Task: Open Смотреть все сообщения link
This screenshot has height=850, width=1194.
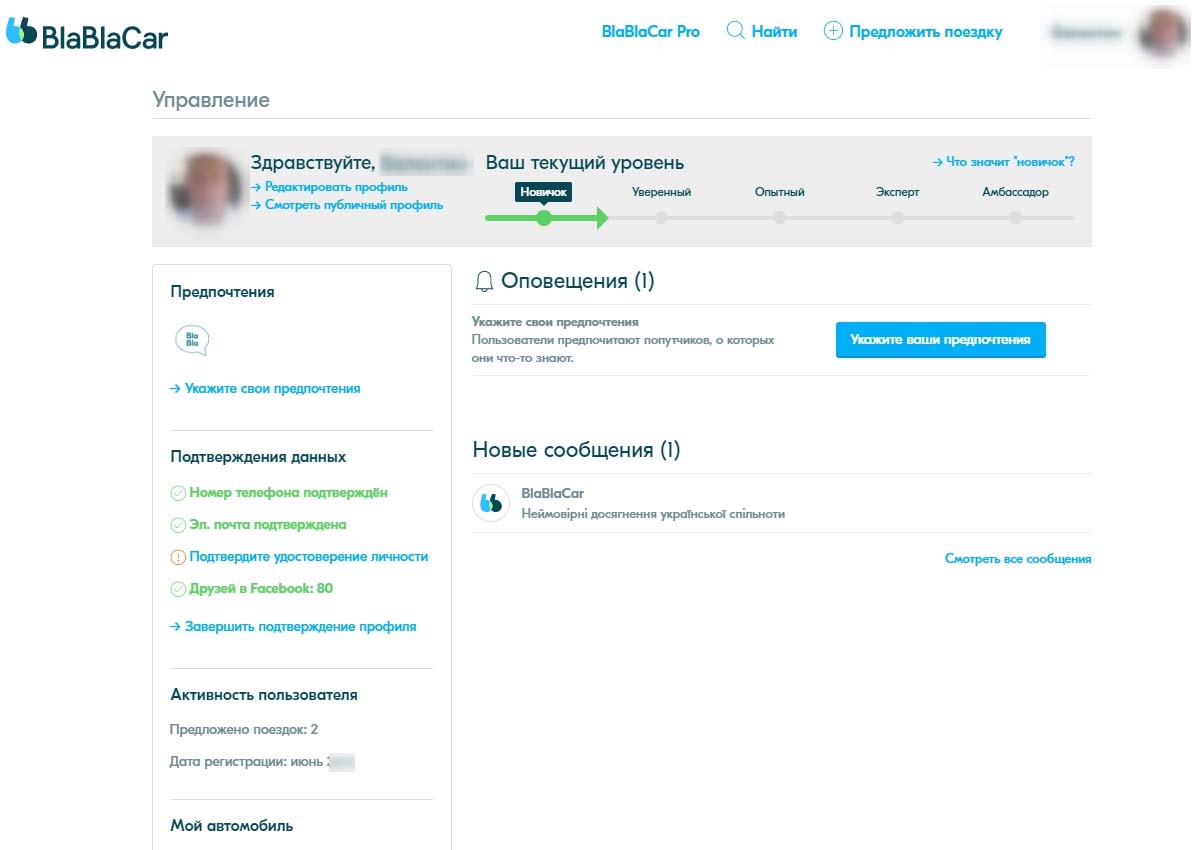Action: tap(1017, 559)
